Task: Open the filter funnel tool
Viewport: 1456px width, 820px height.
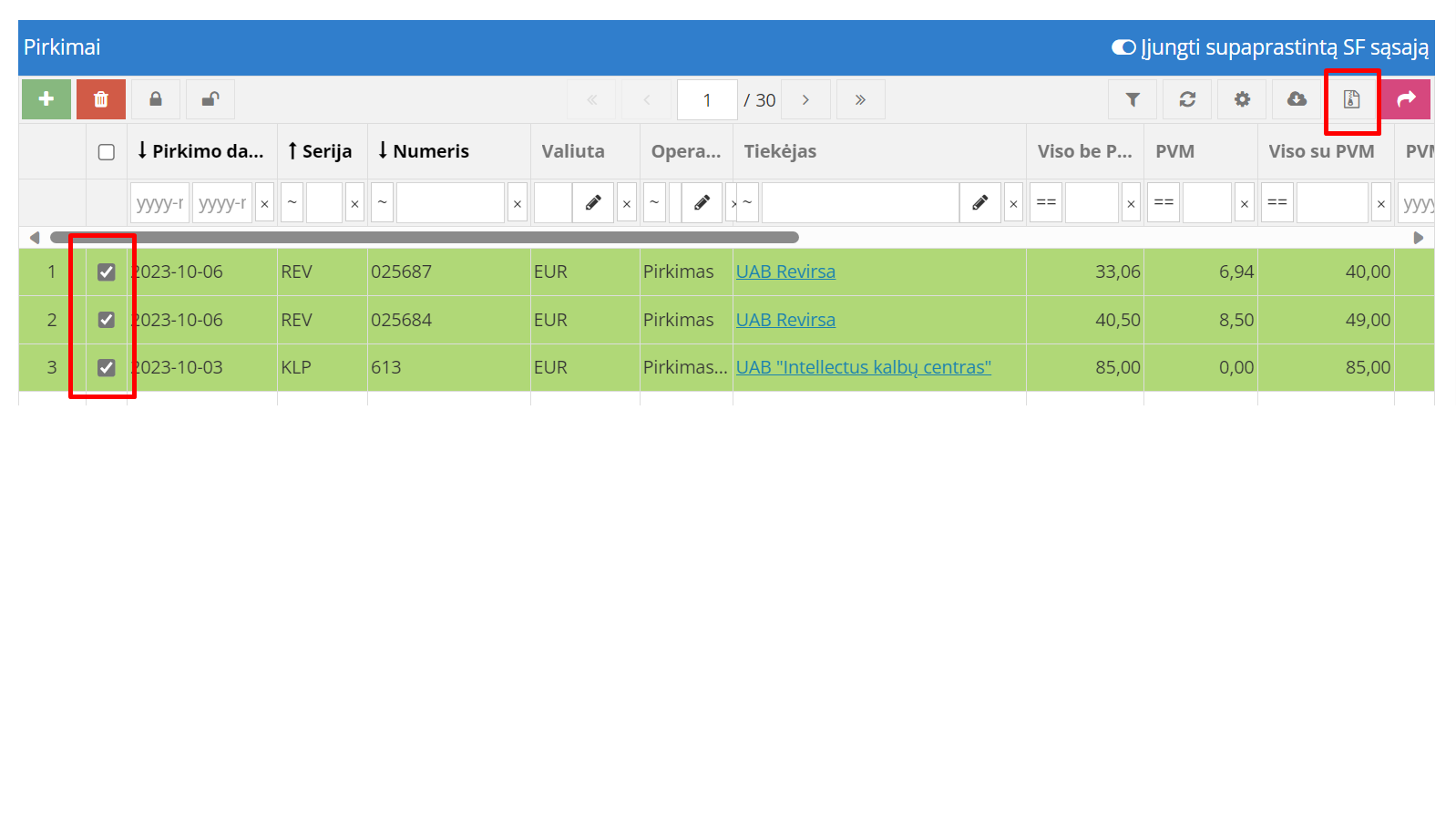Action: point(1133,99)
